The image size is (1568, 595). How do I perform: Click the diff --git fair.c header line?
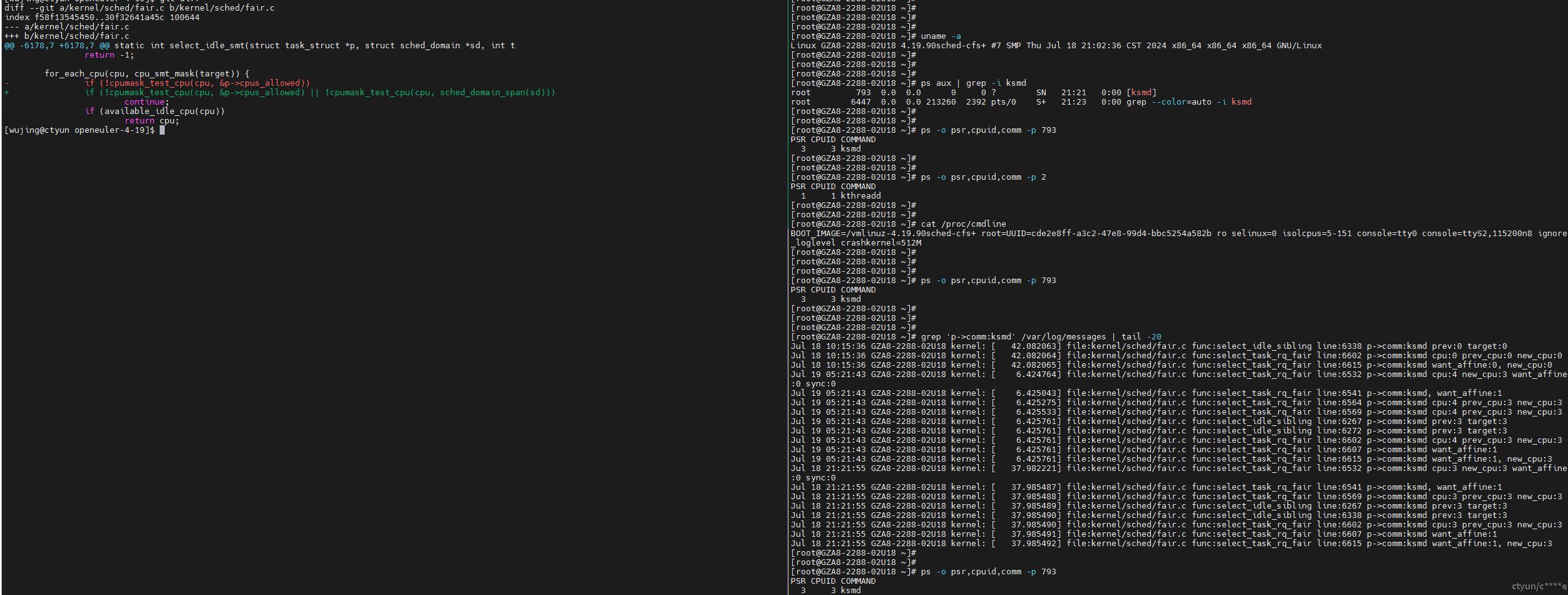[139, 8]
